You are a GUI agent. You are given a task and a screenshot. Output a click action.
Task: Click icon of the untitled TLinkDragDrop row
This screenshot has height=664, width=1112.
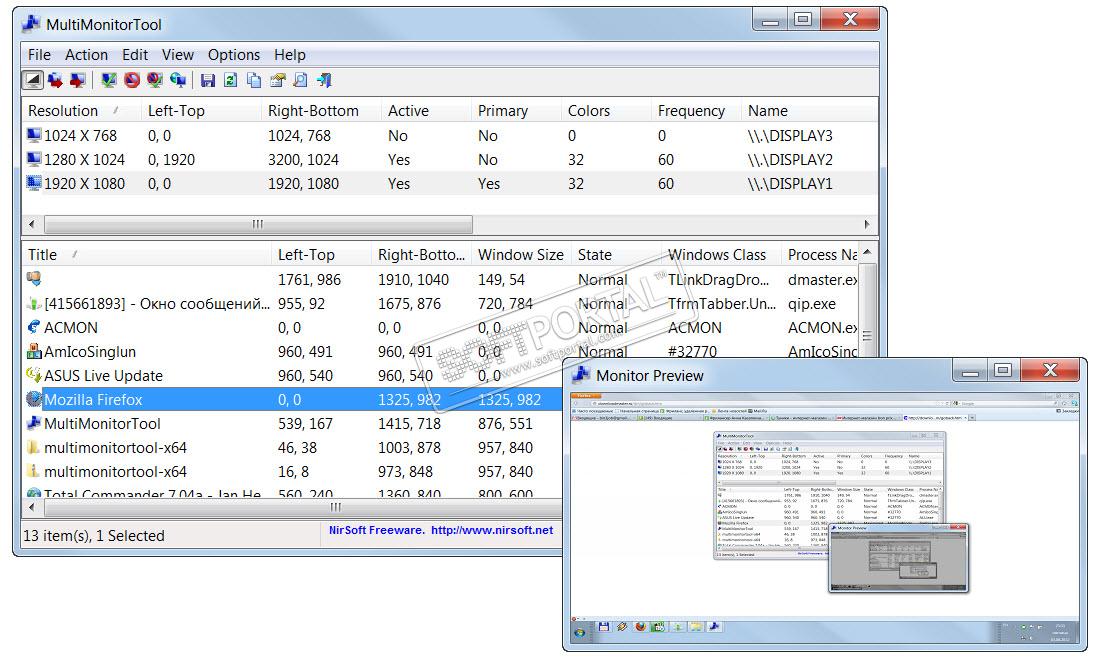coord(33,279)
